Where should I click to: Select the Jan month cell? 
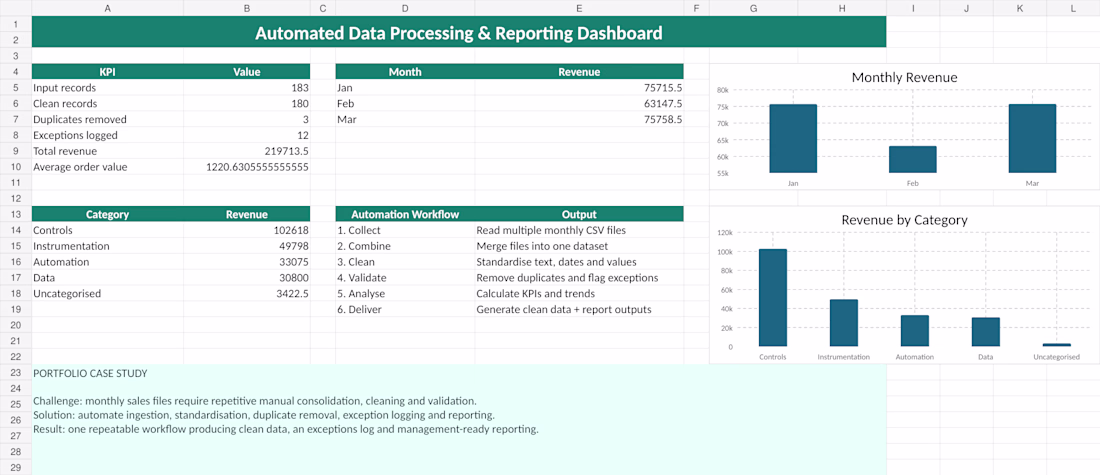[405, 88]
